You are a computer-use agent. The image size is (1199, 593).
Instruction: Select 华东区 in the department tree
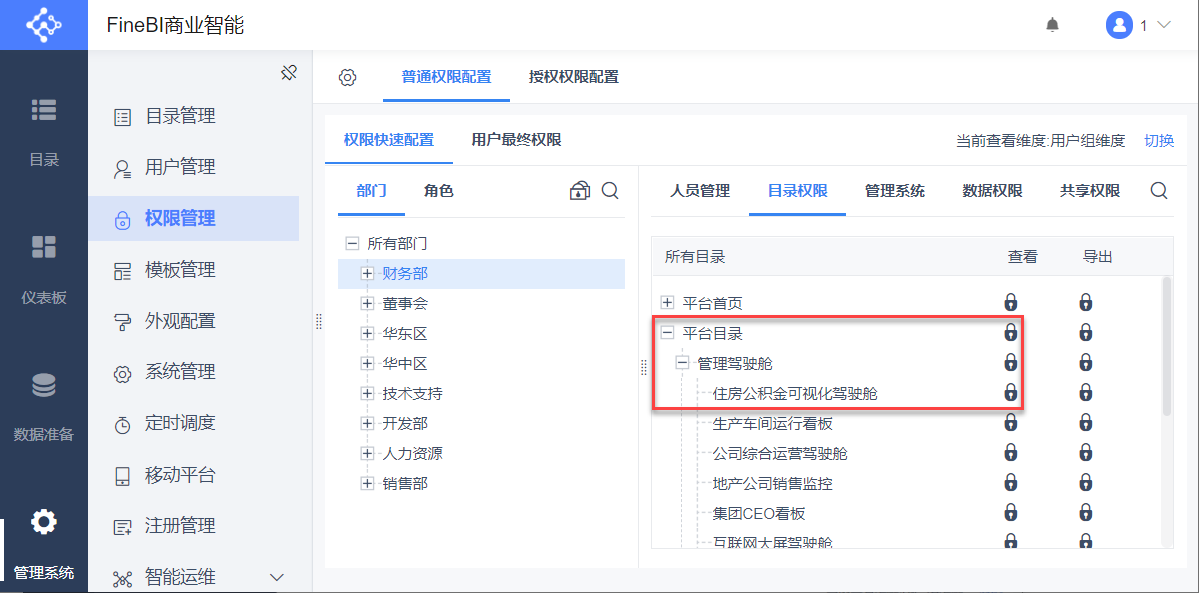pos(404,333)
